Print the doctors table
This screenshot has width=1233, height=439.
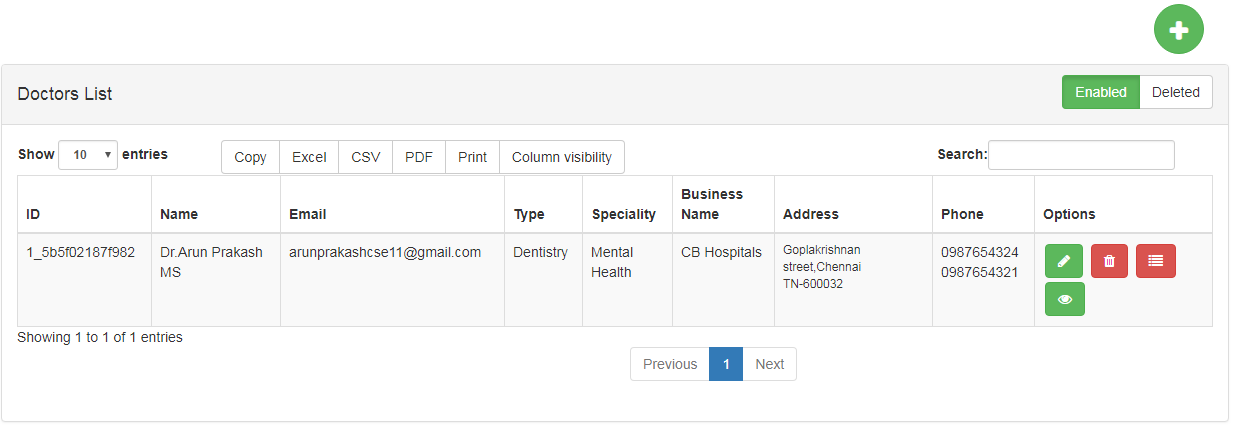(x=472, y=157)
